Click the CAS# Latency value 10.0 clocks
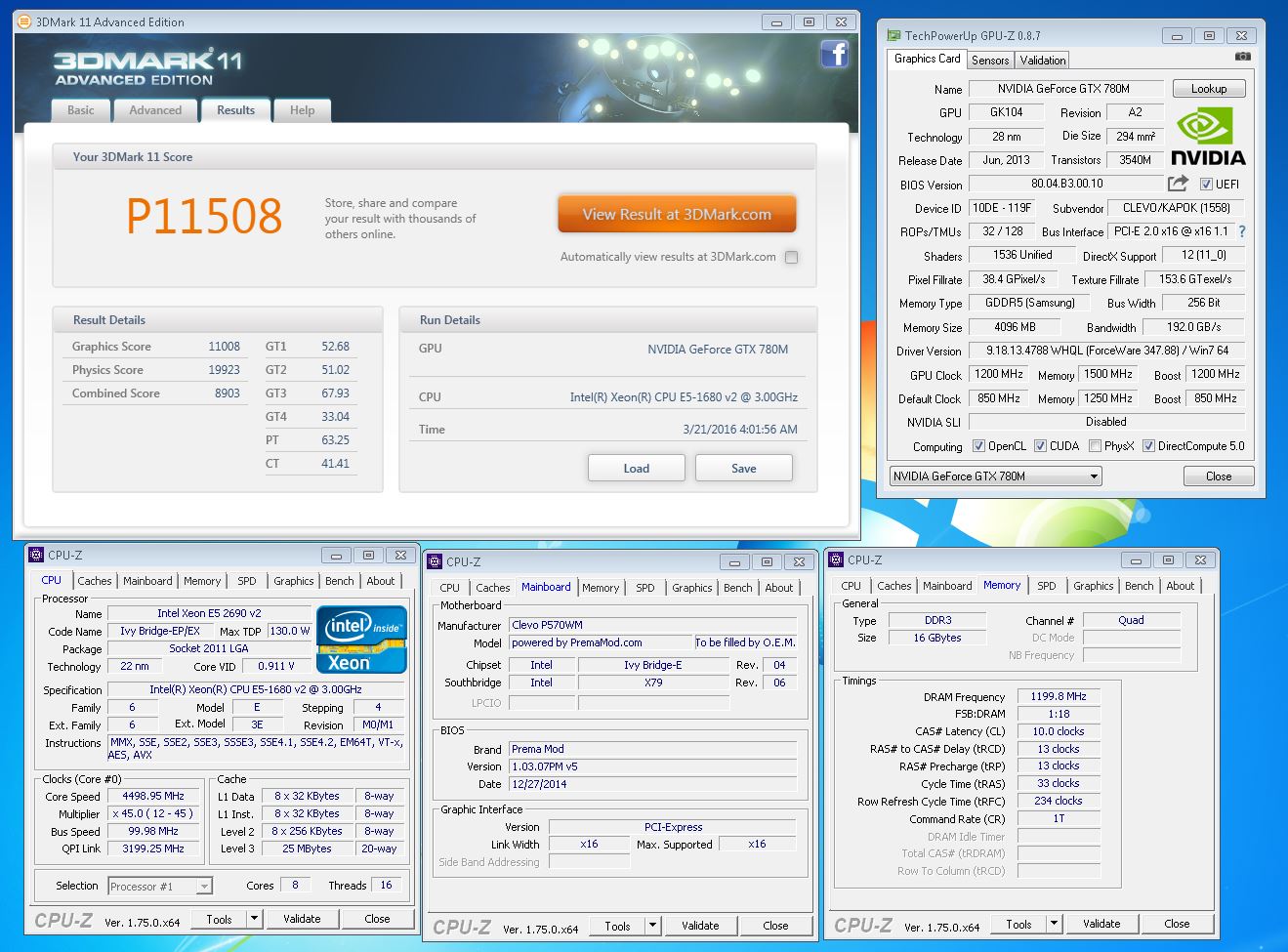1288x952 pixels. point(1059,731)
